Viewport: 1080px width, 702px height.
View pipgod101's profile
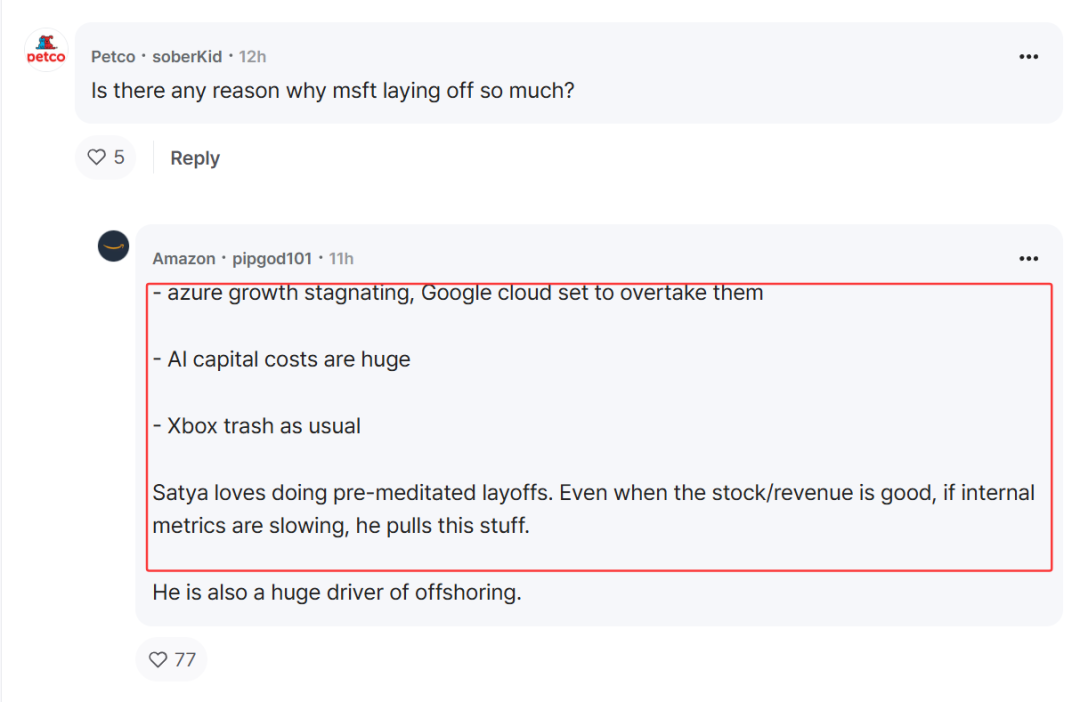[x=272, y=258]
